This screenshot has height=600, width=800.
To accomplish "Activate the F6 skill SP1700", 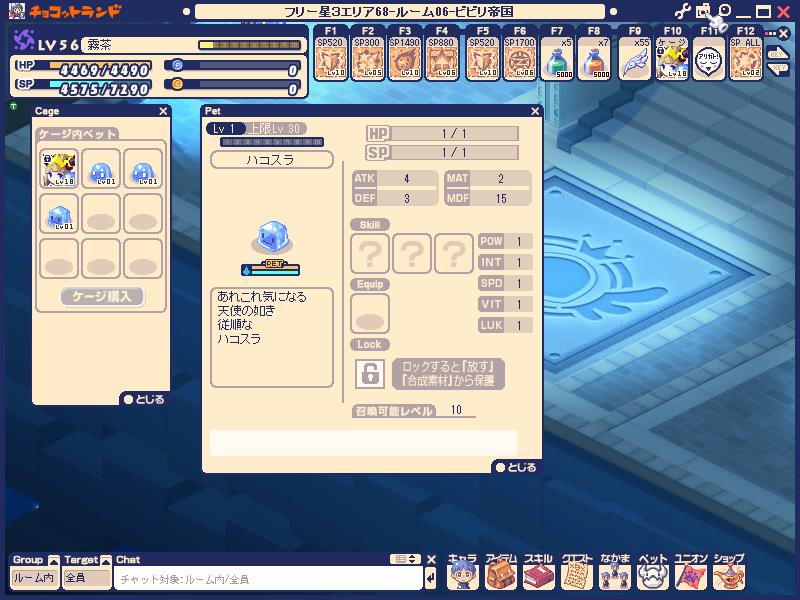I will [x=519, y=58].
